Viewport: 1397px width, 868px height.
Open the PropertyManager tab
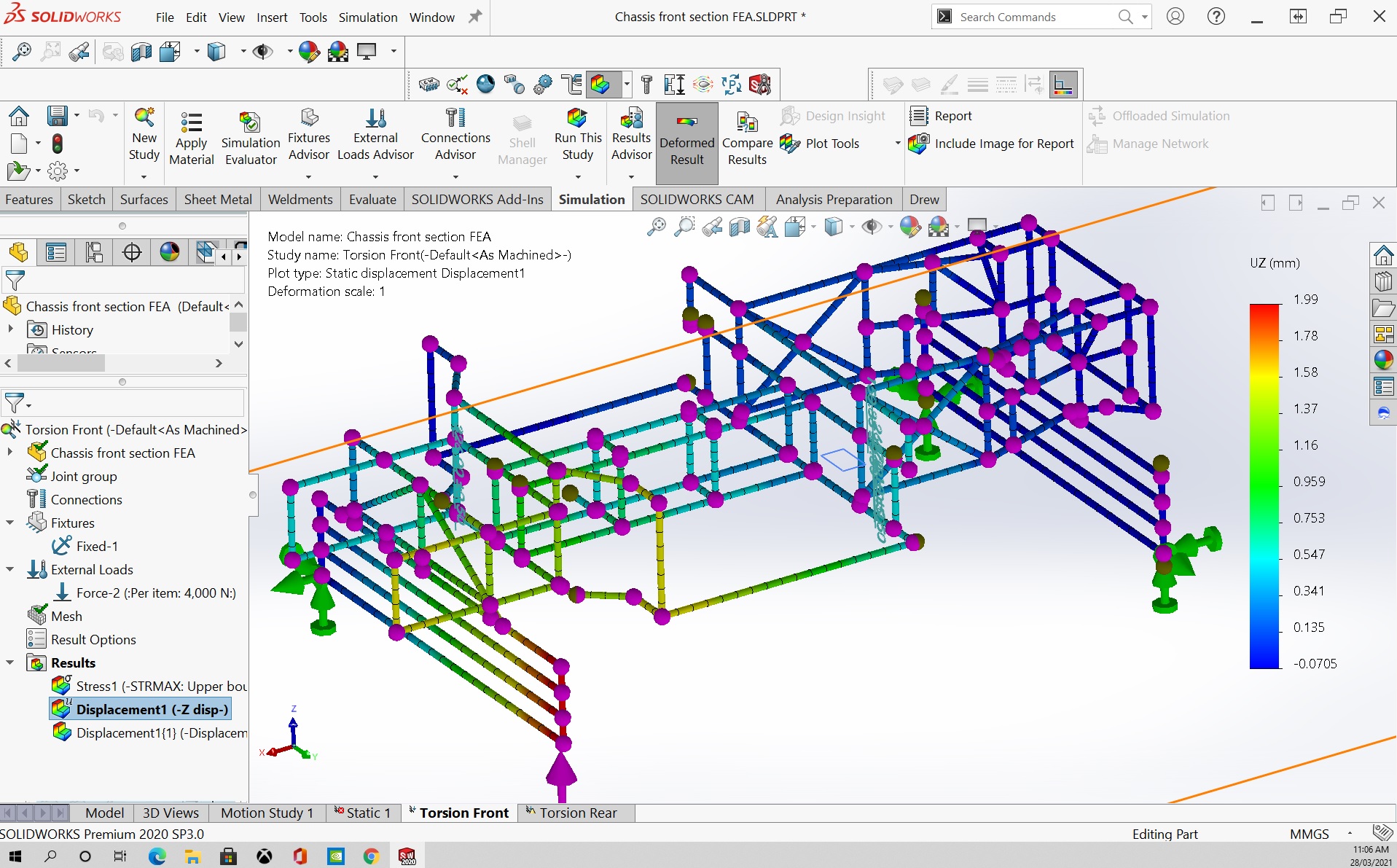click(56, 252)
